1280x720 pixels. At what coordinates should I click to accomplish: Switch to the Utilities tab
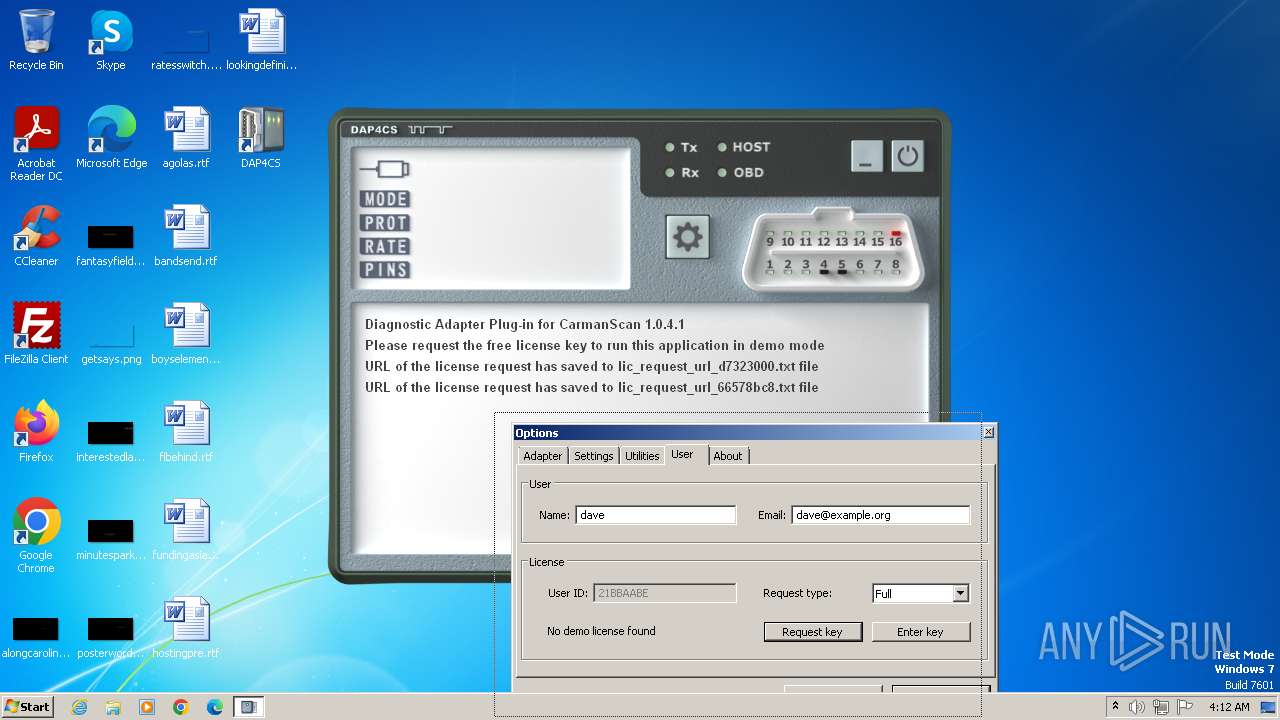tap(642, 456)
